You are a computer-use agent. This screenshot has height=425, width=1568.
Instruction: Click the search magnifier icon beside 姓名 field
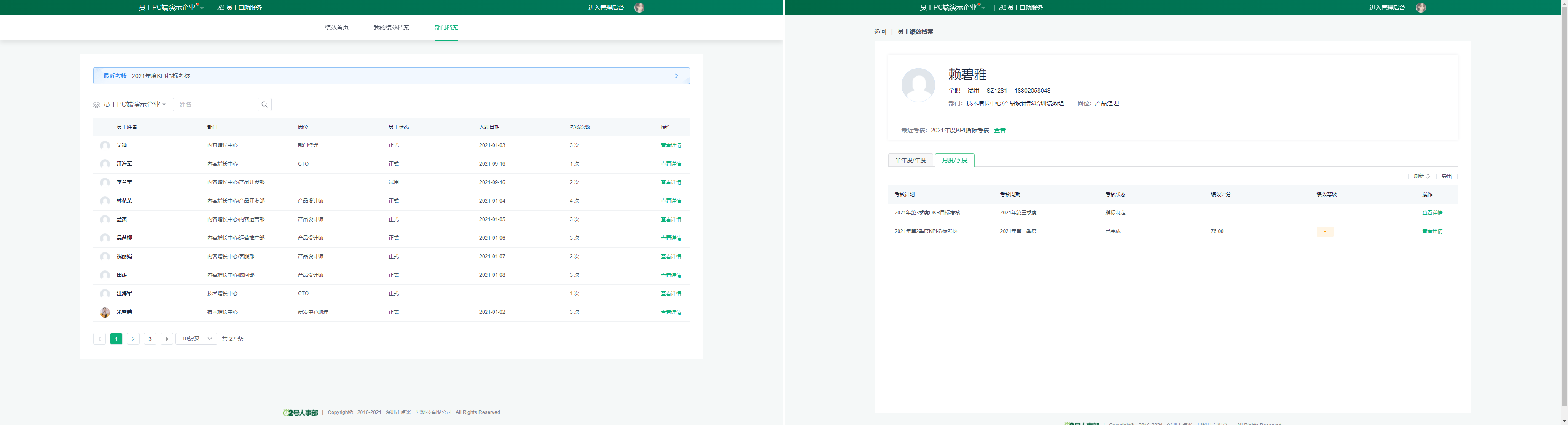pyautogui.click(x=264, y=104)
